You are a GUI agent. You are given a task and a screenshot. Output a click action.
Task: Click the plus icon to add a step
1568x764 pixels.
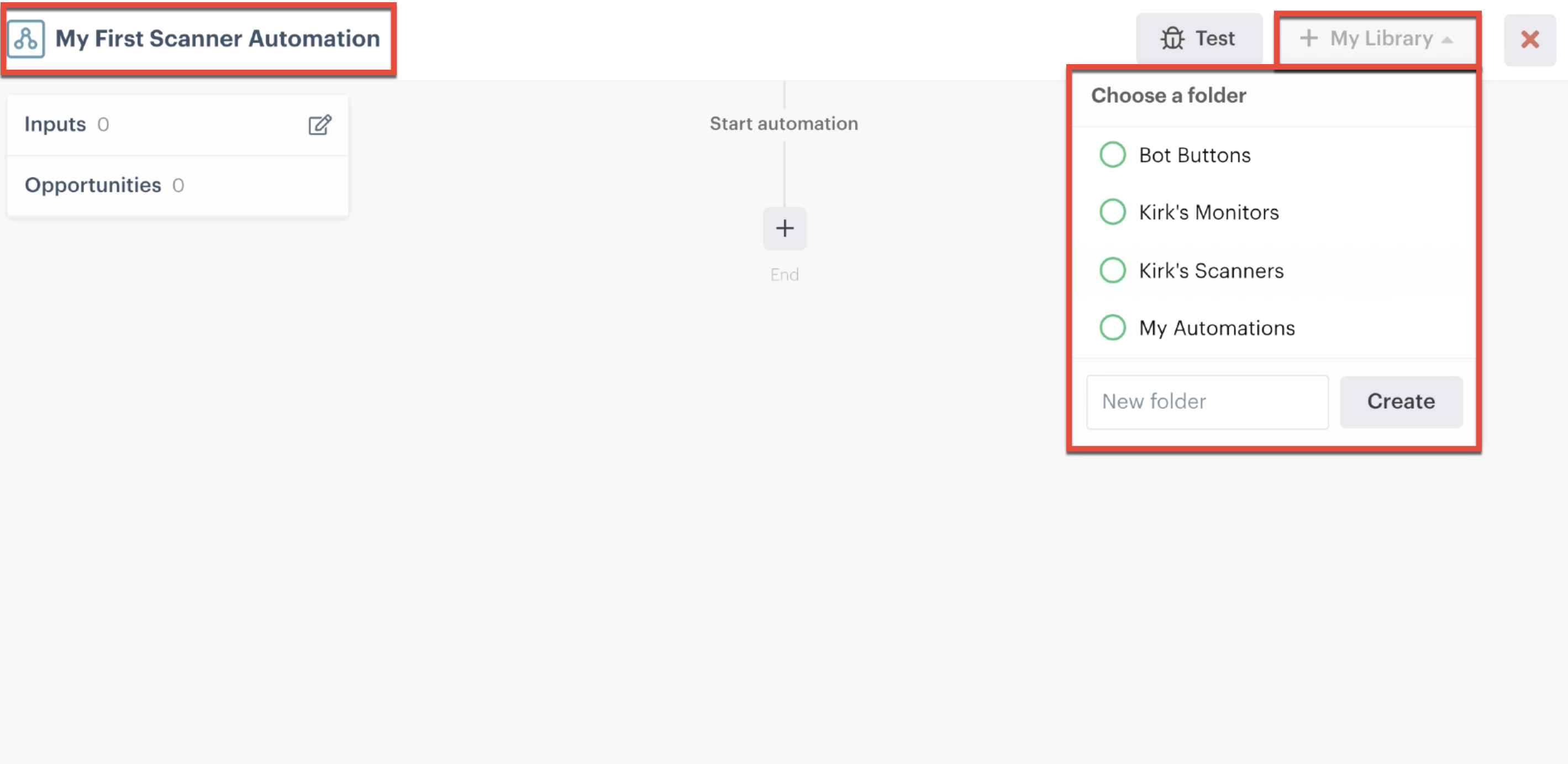(x=785, y=228)
